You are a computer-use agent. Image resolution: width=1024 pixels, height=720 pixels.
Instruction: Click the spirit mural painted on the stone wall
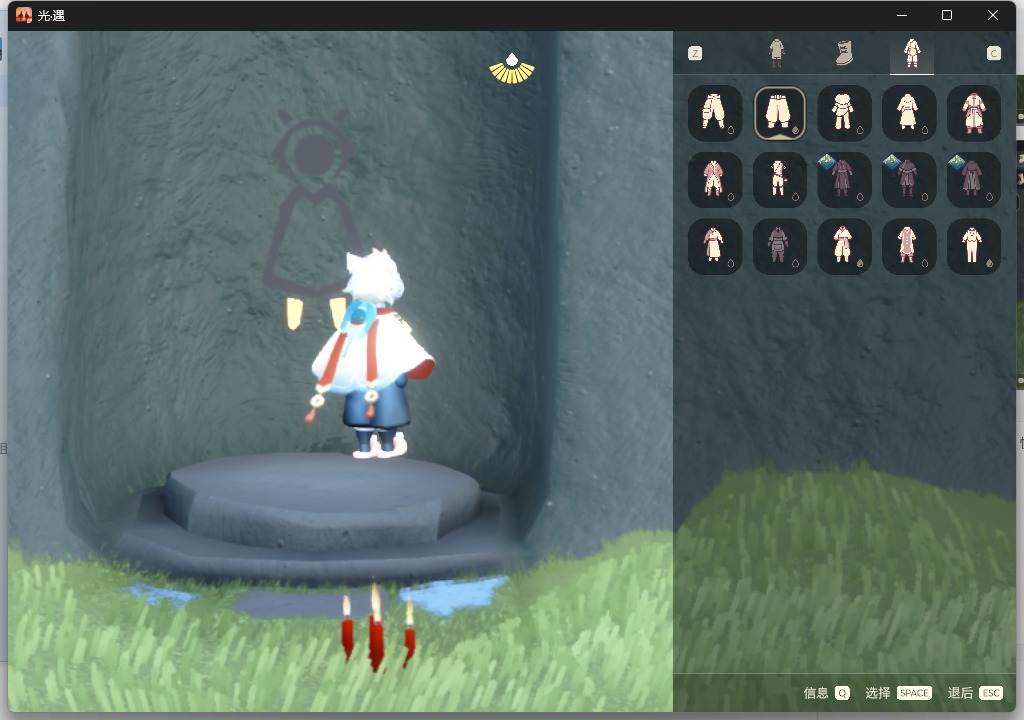(x=313, y=203)
